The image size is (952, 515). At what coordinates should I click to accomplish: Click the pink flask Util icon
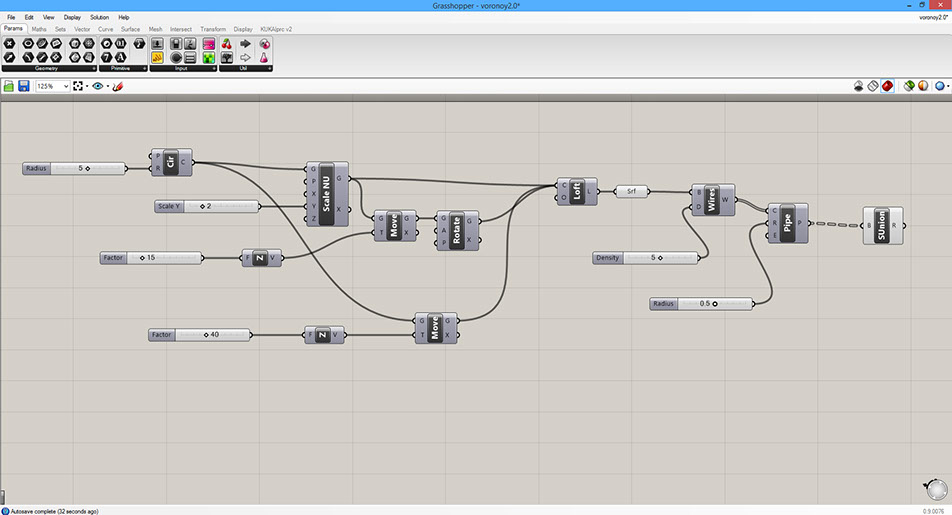point(264,58)
